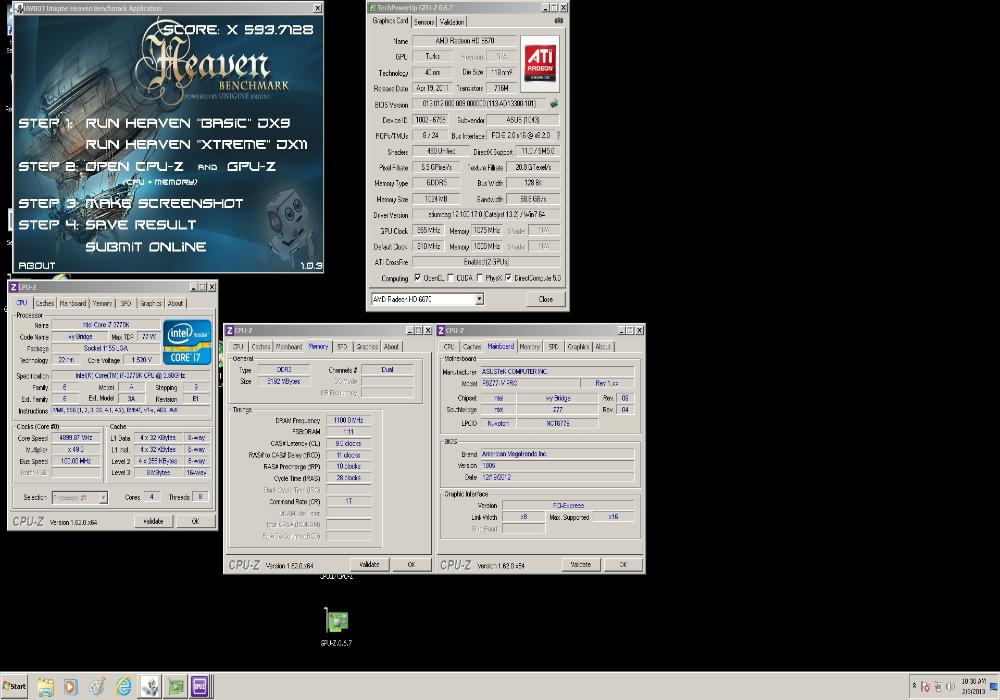This screenshot has height=700, width=1000.
Task: Click the American Megatrends BIOS brand field
Action: pyautogui.click(x=557, y=454)
